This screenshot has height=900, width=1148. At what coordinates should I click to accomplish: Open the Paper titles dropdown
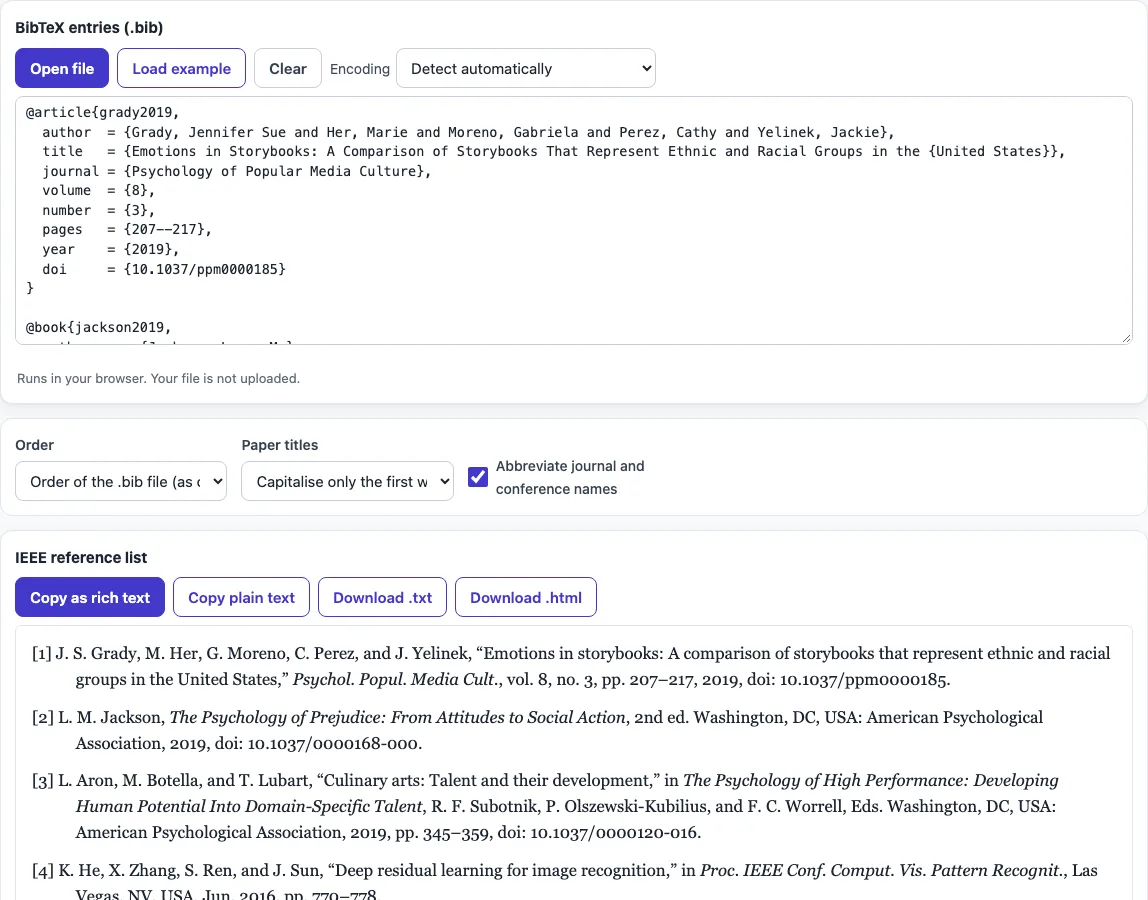coord(347,481)
